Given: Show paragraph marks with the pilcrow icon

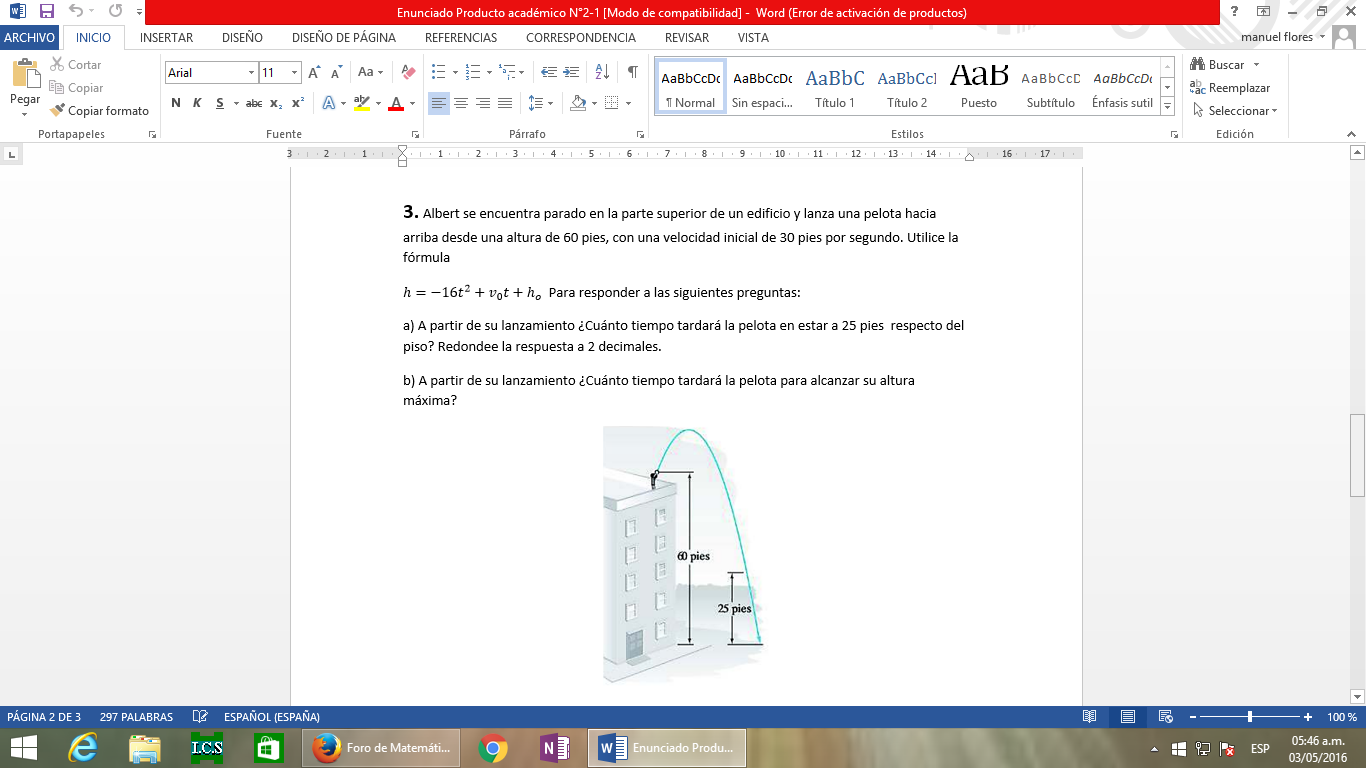Looking at the screenshot, I should tap(632, 72).
